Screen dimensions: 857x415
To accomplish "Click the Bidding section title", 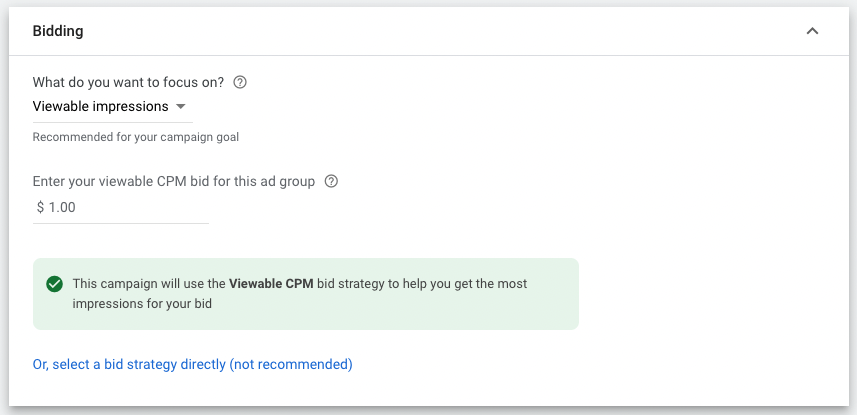I will pyautogui.click(x=58, y=31).
